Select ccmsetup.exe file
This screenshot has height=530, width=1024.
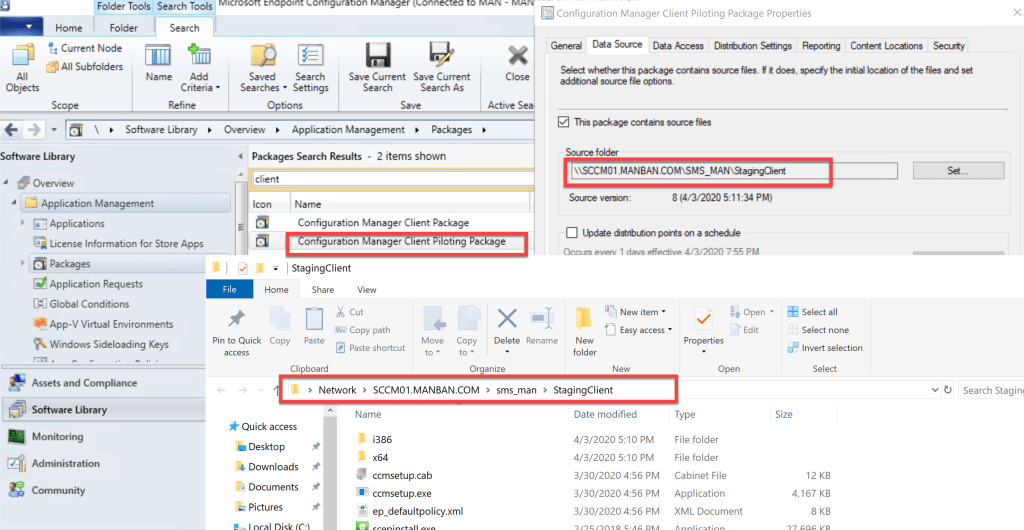coord(402,493)
